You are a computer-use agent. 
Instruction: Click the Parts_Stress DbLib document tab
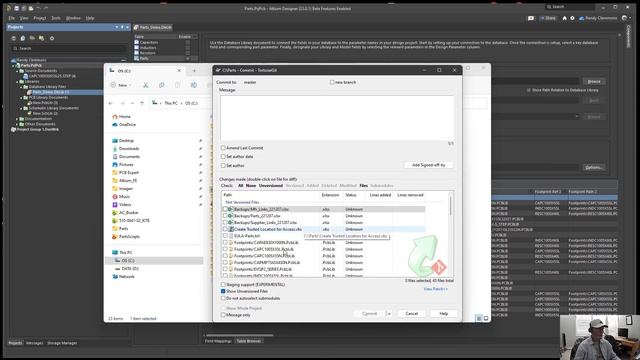click(153, 27)
